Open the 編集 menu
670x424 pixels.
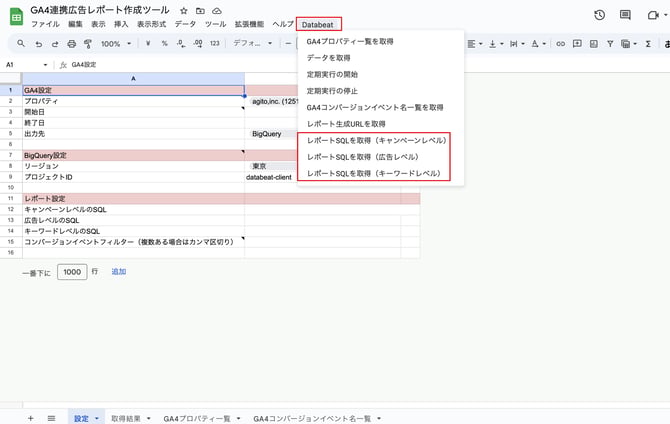75,24
